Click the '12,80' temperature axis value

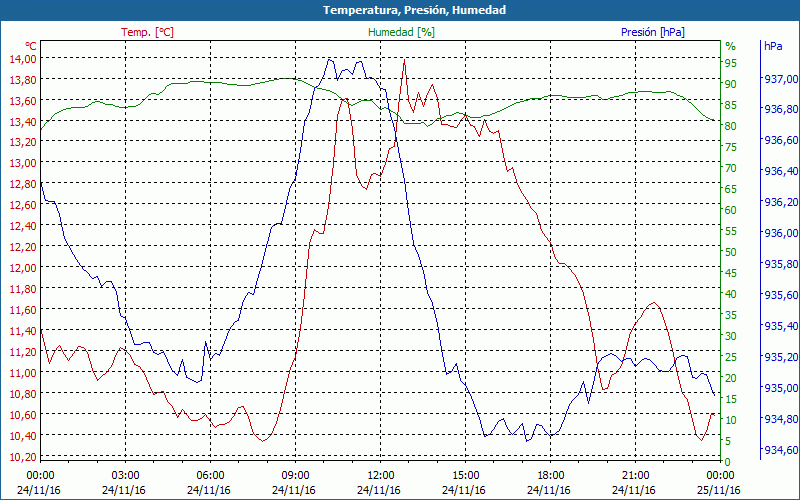coord(23,184)
